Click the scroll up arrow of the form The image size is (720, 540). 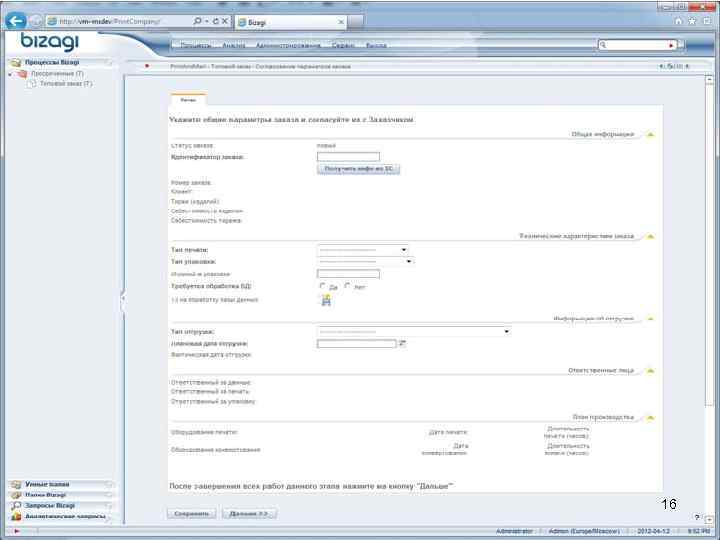pos(709,79)
